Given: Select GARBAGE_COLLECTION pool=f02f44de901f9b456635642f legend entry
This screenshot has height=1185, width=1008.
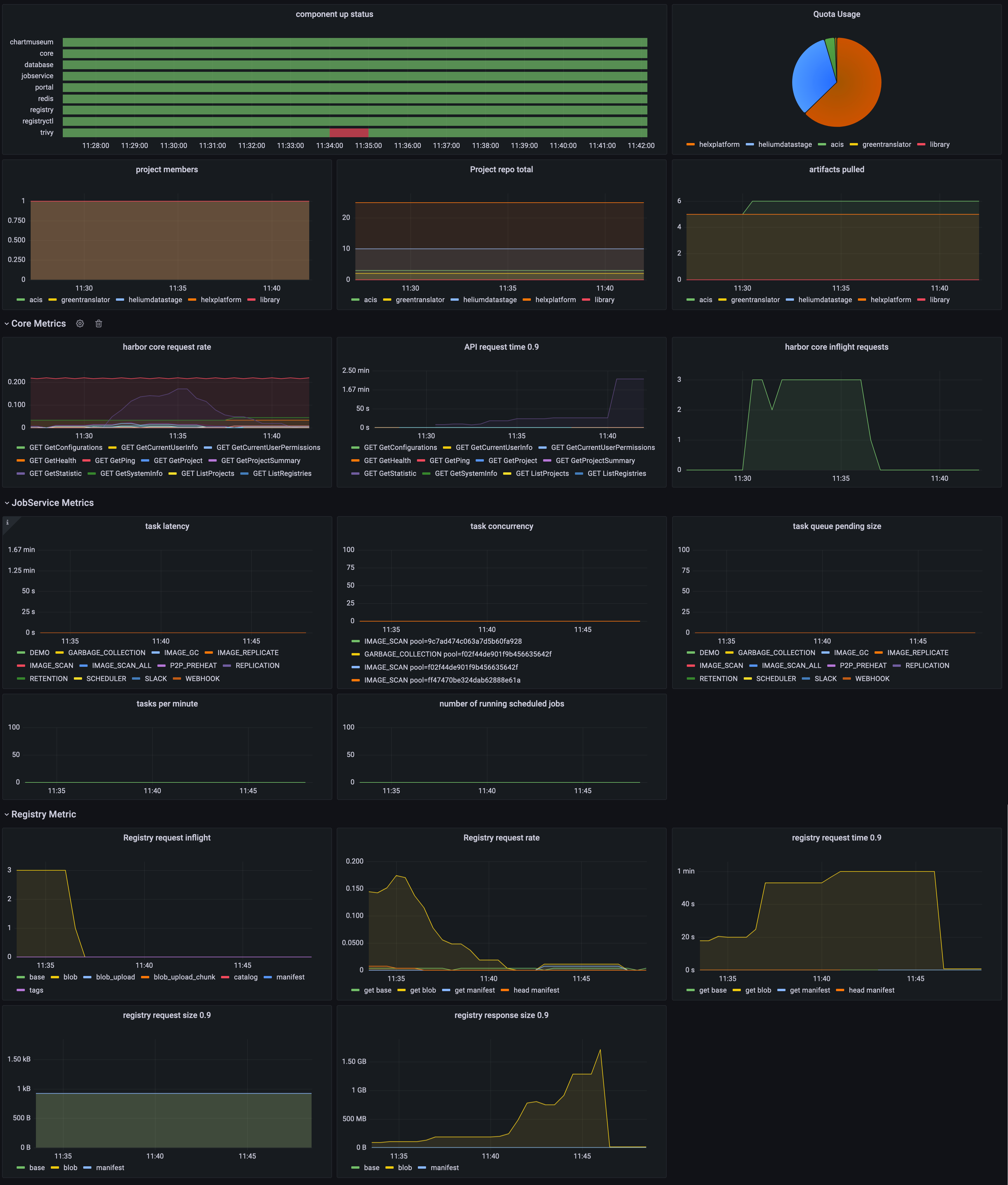Looking at the screenshot, I should coord(458,654).
